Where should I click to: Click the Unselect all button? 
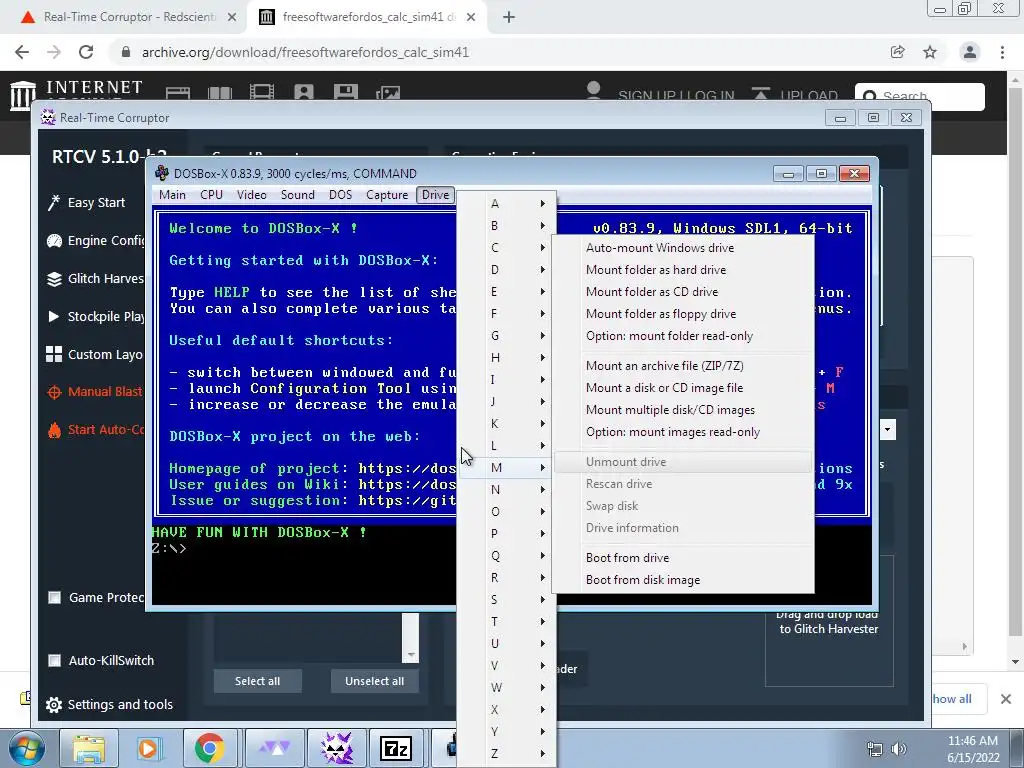coord(374,681)
